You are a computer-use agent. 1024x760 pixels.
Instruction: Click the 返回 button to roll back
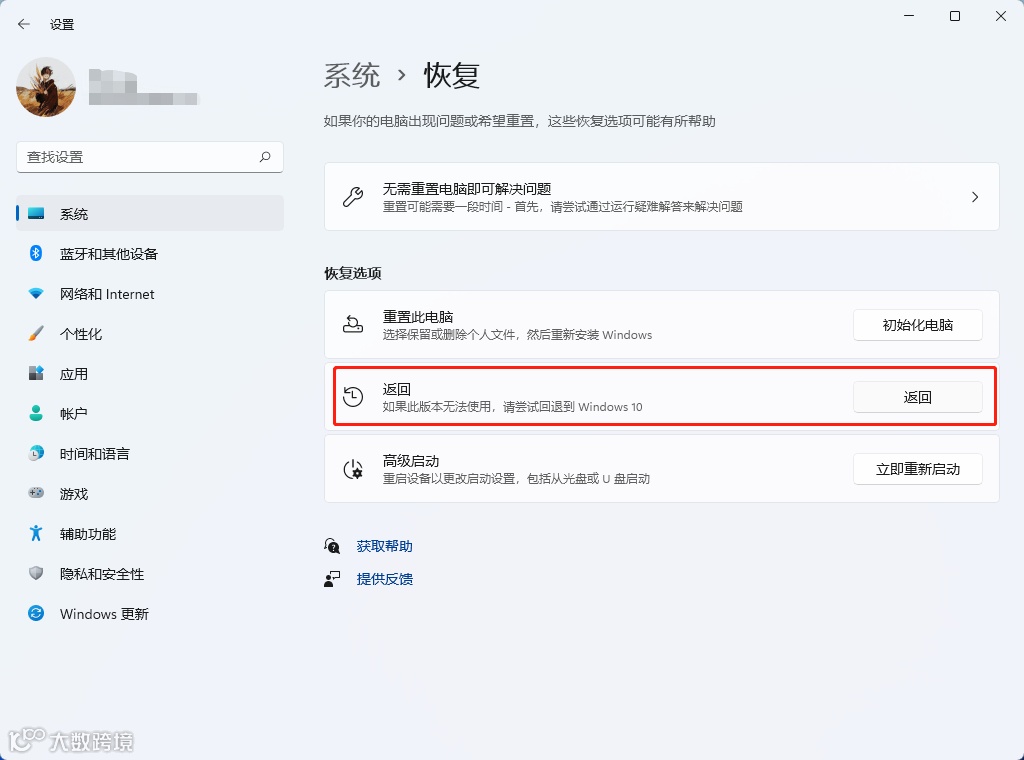[918, 397]
